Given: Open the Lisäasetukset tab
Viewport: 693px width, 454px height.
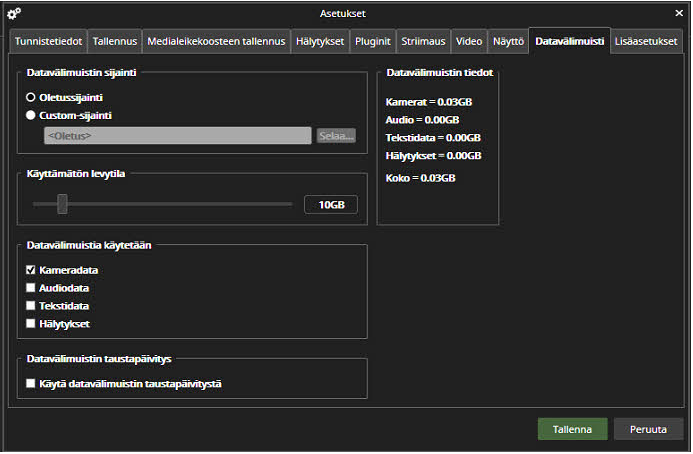Looking at the screenshot, I should [646, 41].
